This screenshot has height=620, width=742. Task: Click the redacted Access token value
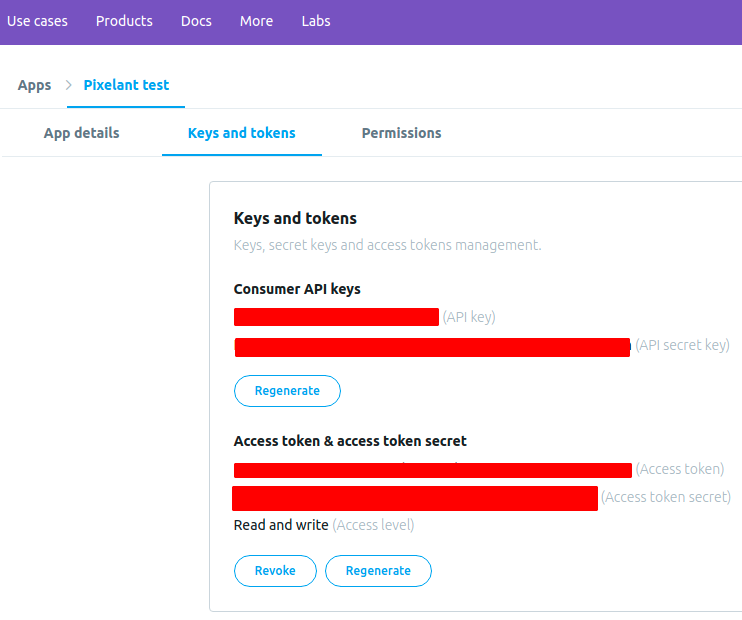pos(433,470)
